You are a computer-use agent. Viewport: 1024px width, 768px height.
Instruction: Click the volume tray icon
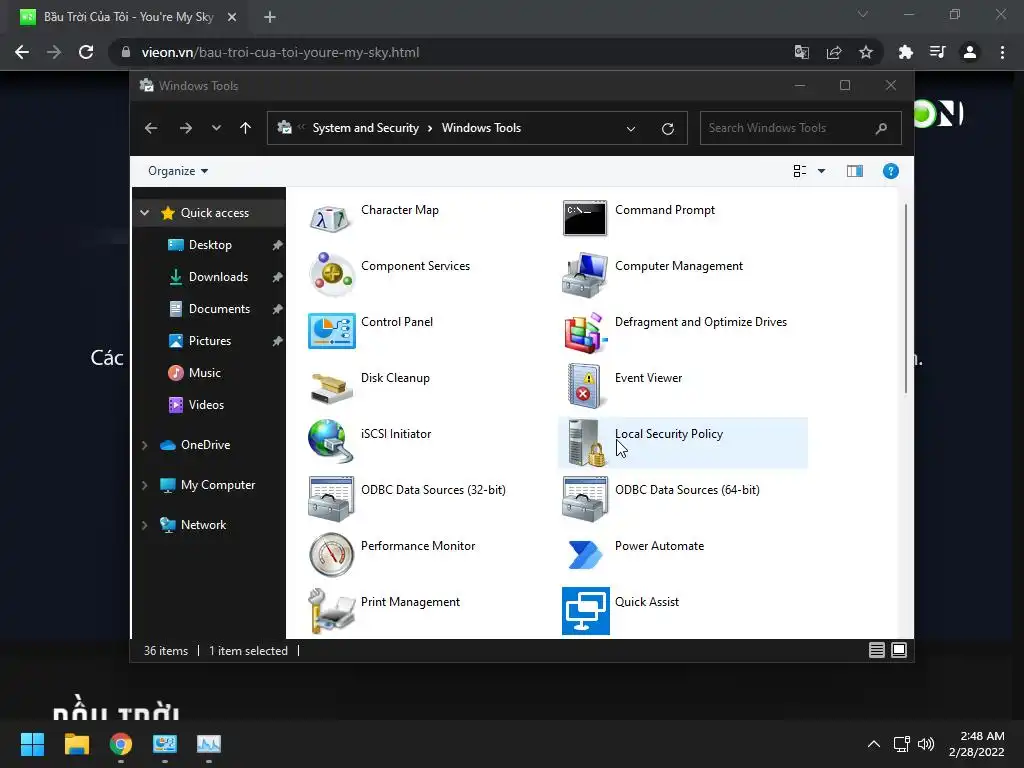[x=926, y=744]
